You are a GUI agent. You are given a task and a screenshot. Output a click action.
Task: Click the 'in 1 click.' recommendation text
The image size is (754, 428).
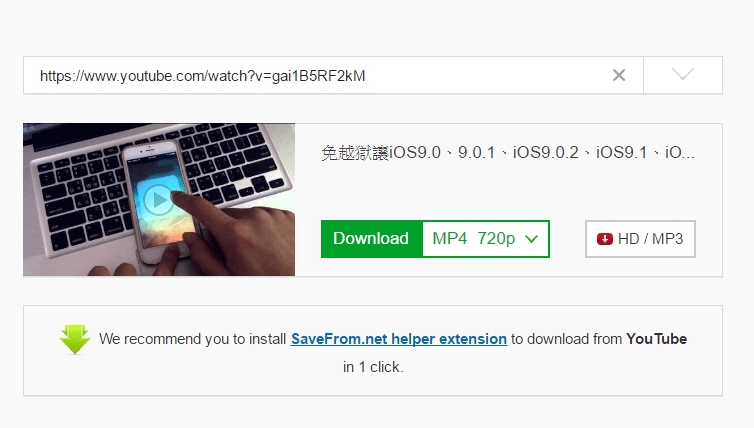373,367
